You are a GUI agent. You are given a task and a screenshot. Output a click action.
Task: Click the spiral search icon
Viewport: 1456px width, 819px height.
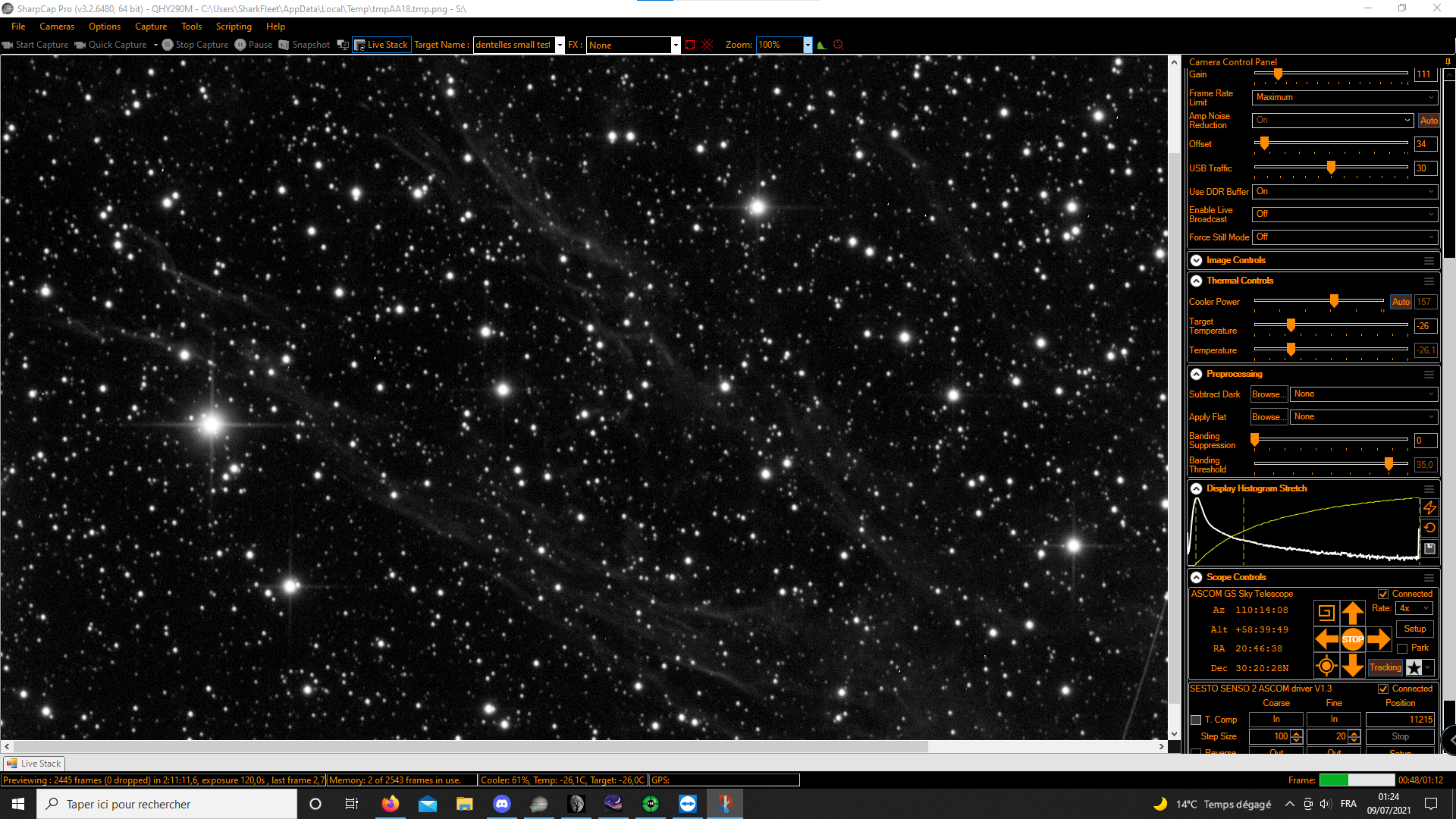pyautogui.click(x=1326, y=613)
